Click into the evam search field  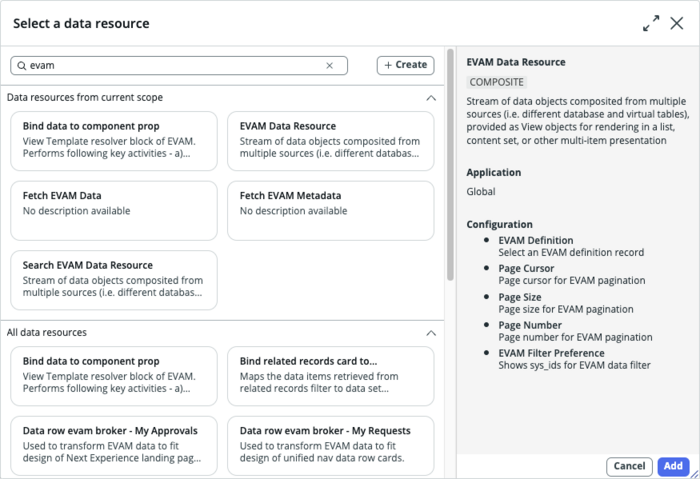[x=179, y=66]
